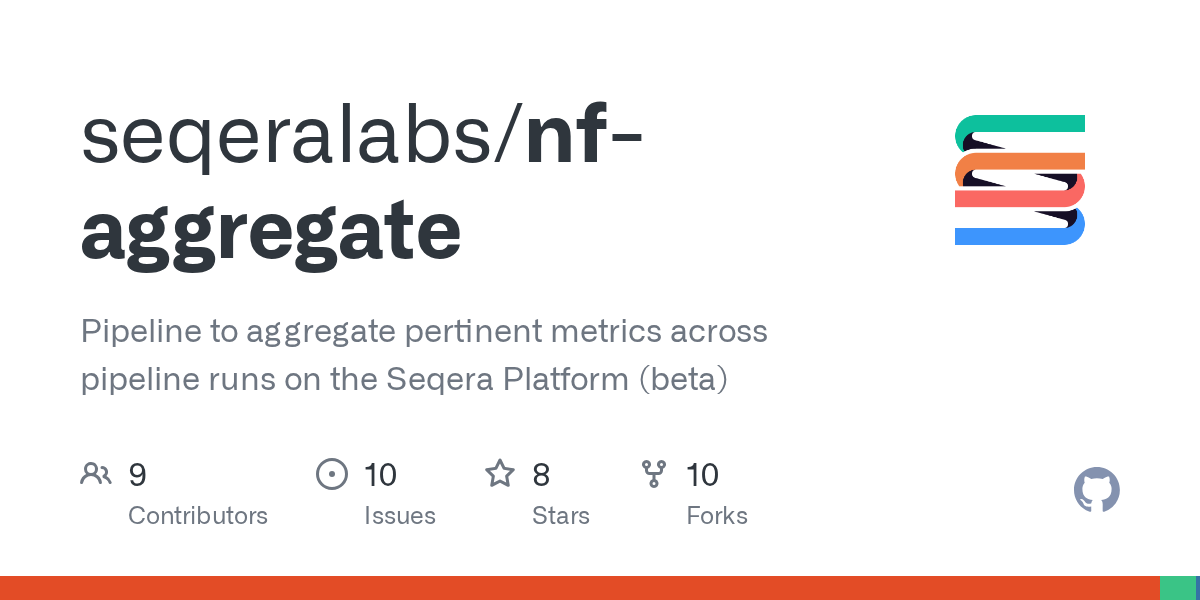Open the Forks label
This screenshot has width=1200, height=600.
click(x=716, y=516)
